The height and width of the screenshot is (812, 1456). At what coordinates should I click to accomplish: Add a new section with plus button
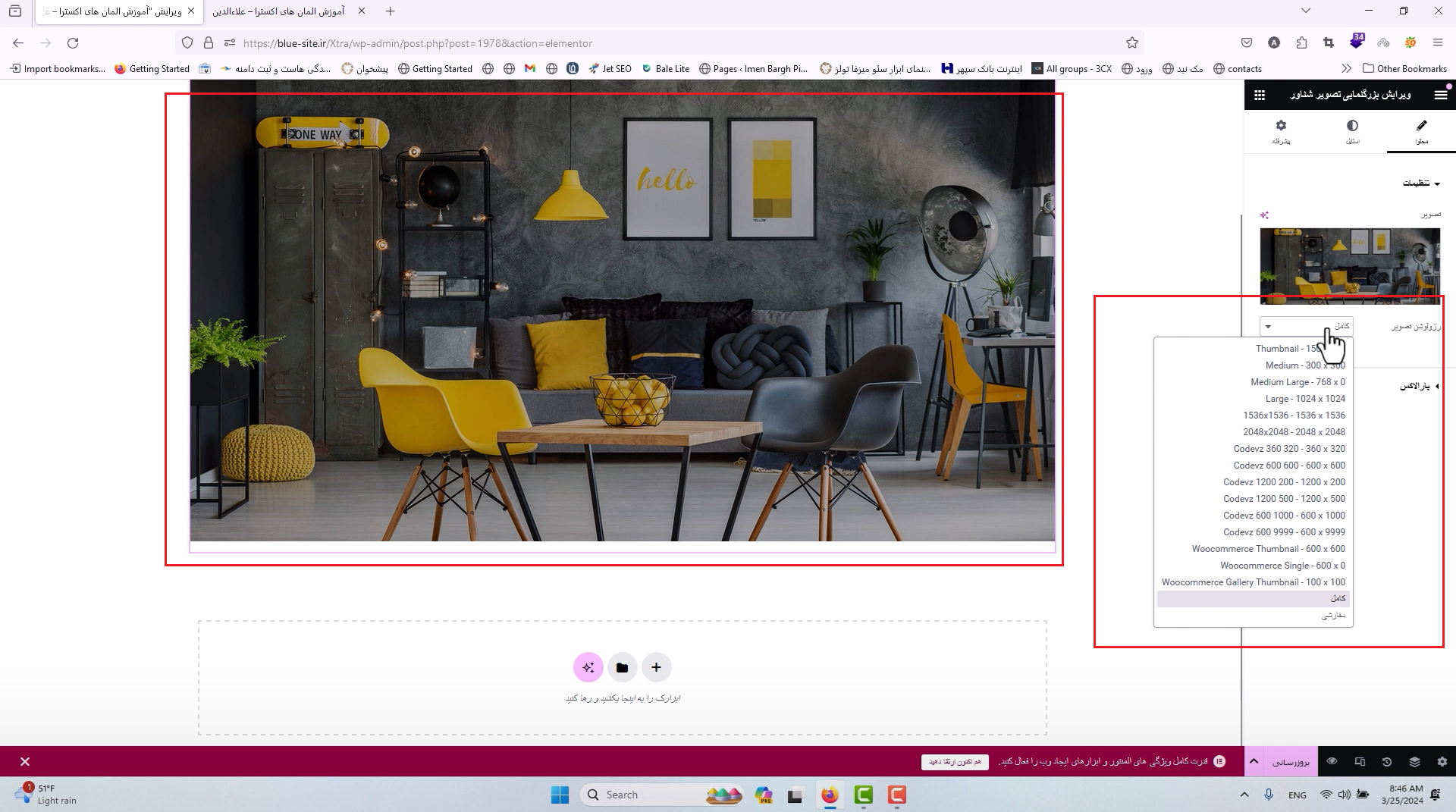[656, 668]
